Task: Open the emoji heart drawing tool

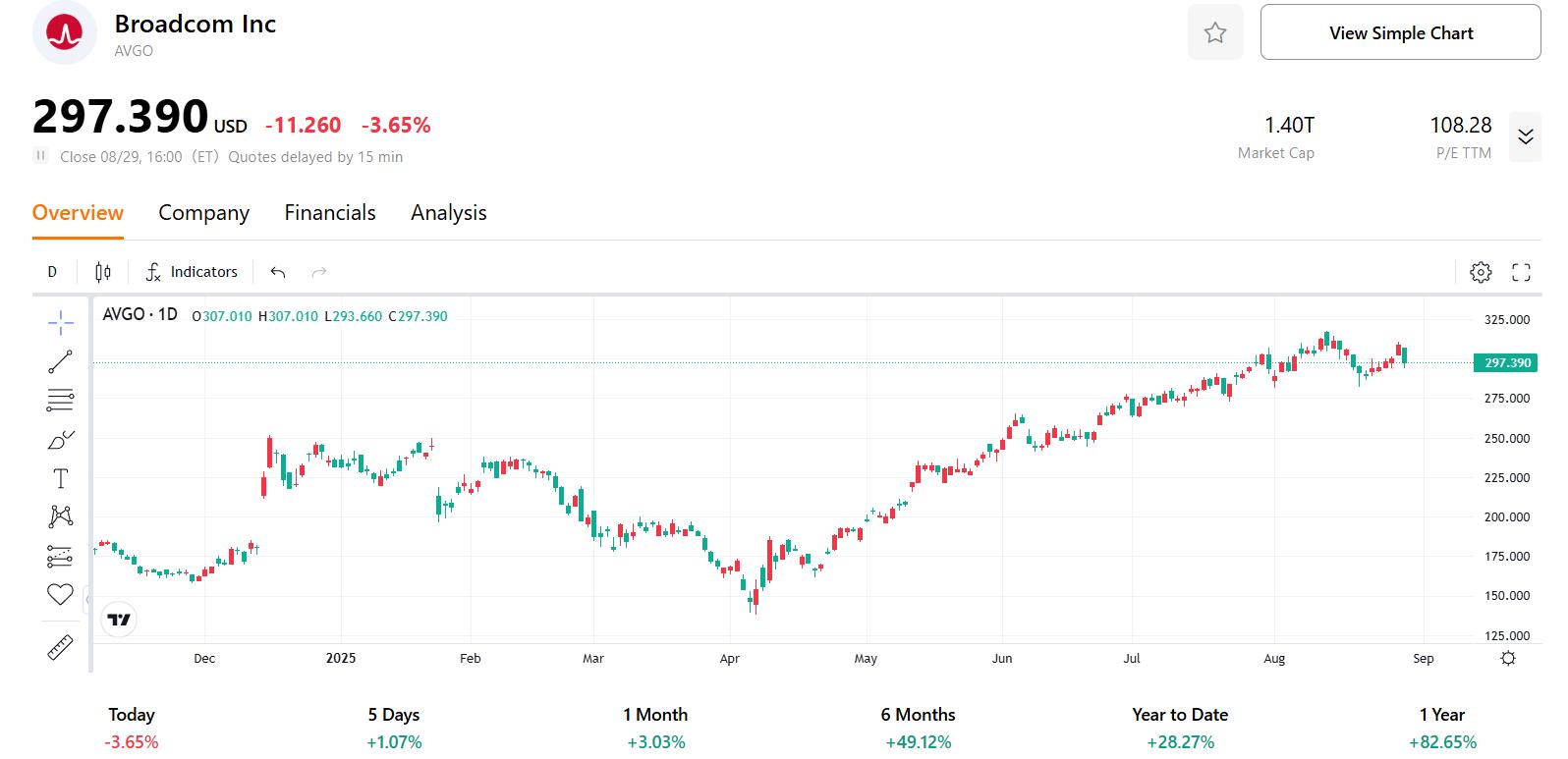Action: click(59, 594)
